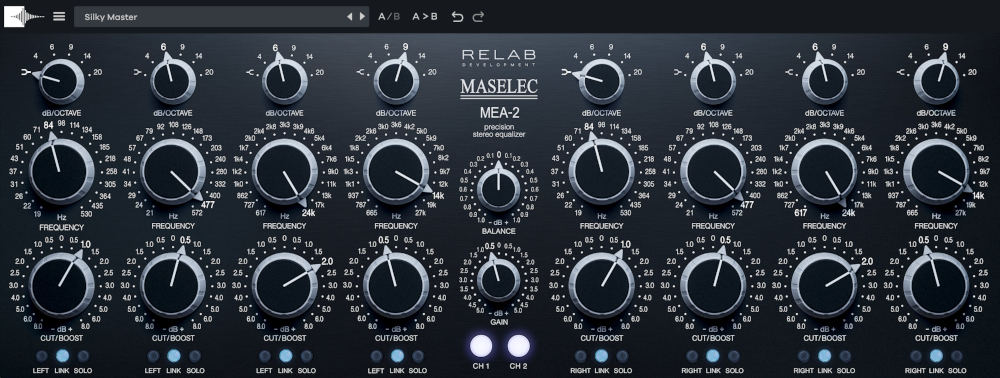Click the BALANCE knob
Screen dimensions: 1000x378
pyautogui.click(x=499, y=189)
